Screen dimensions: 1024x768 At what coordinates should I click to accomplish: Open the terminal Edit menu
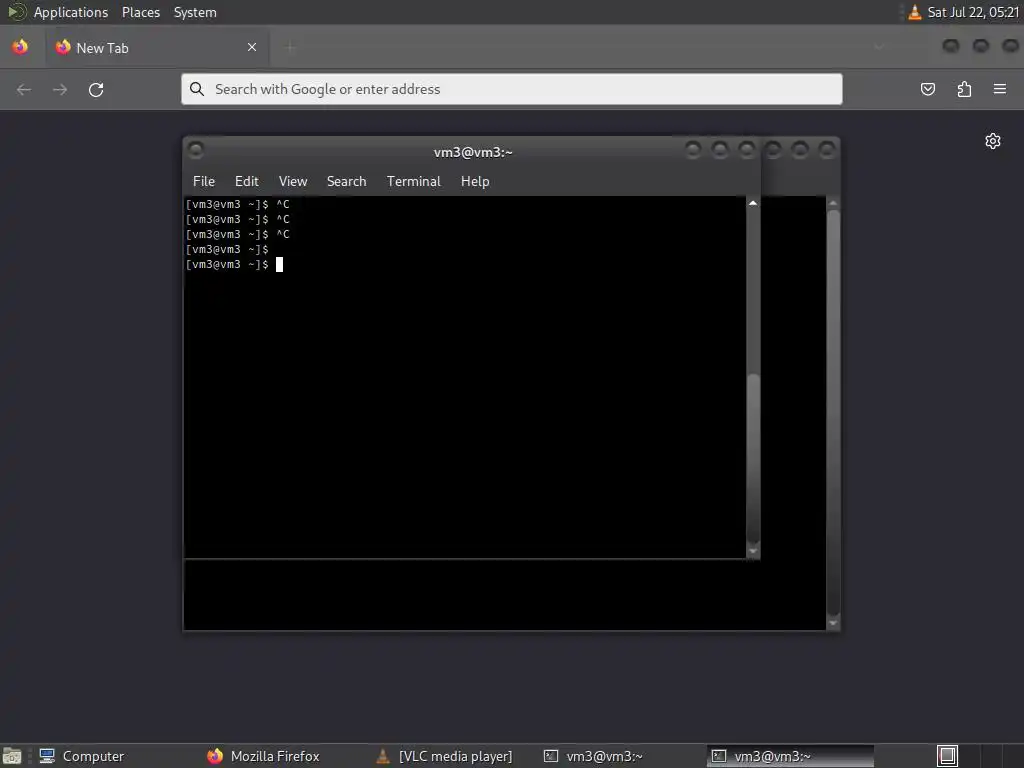tap(246, 182)
